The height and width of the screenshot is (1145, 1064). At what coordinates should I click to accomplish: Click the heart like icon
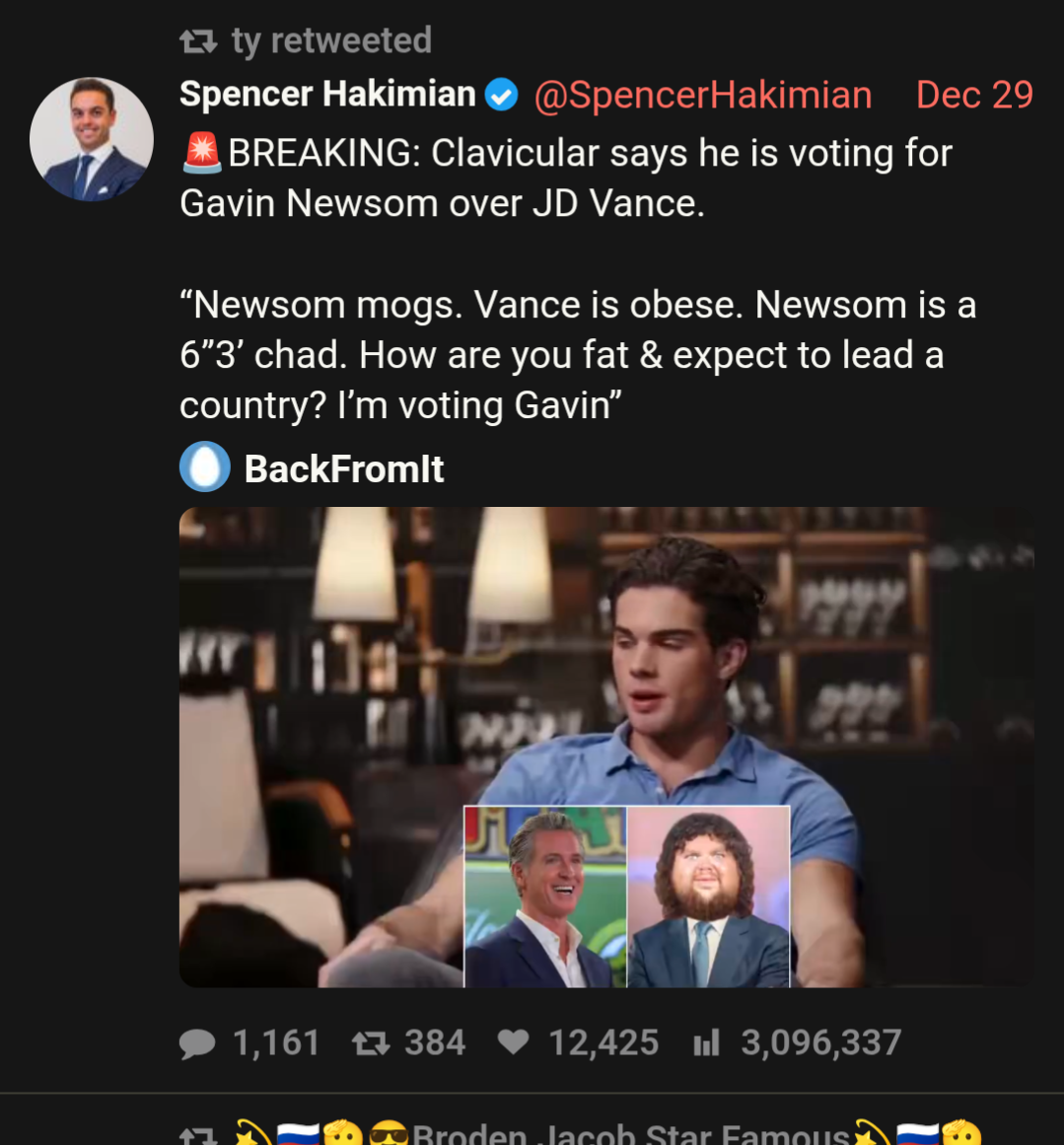pos(514,1042)
